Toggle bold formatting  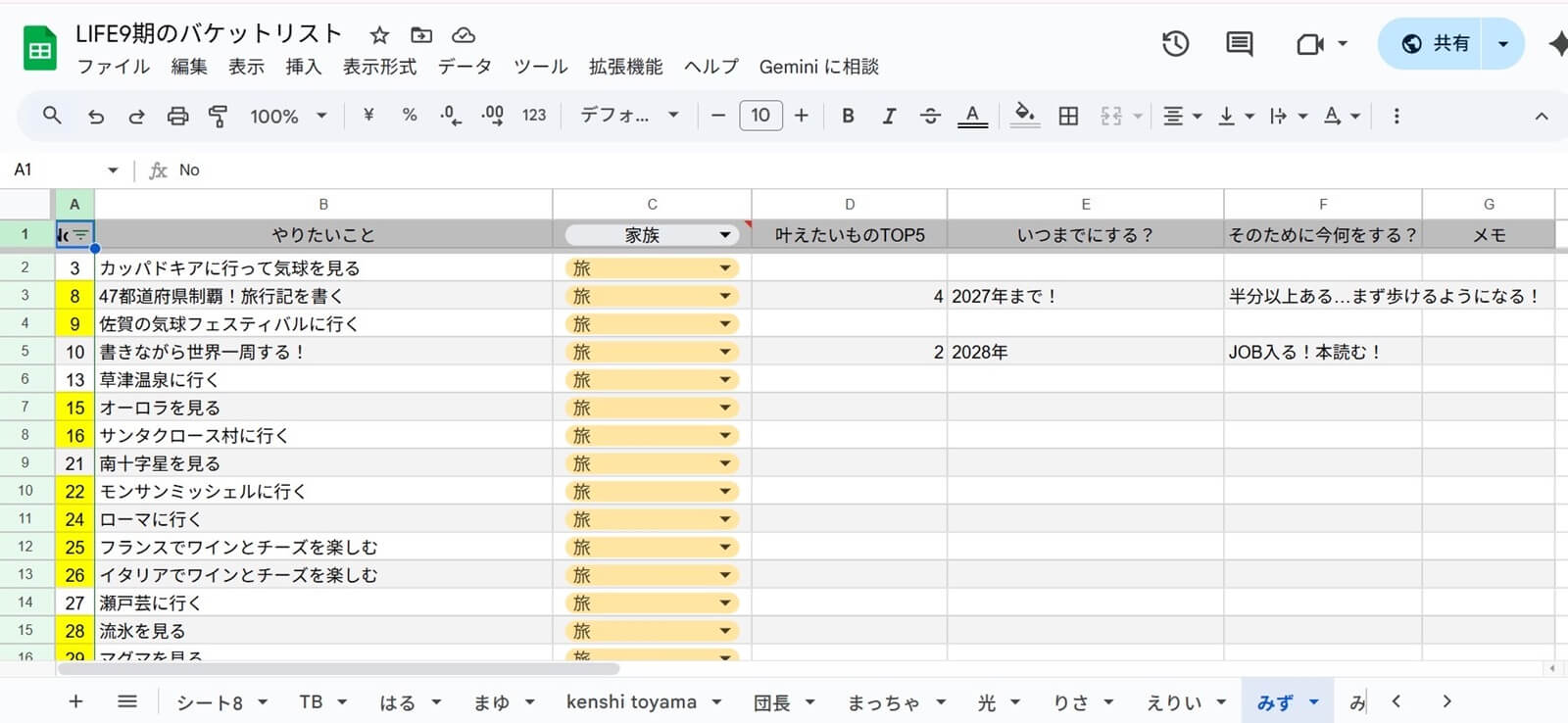[x=848, y=116]
